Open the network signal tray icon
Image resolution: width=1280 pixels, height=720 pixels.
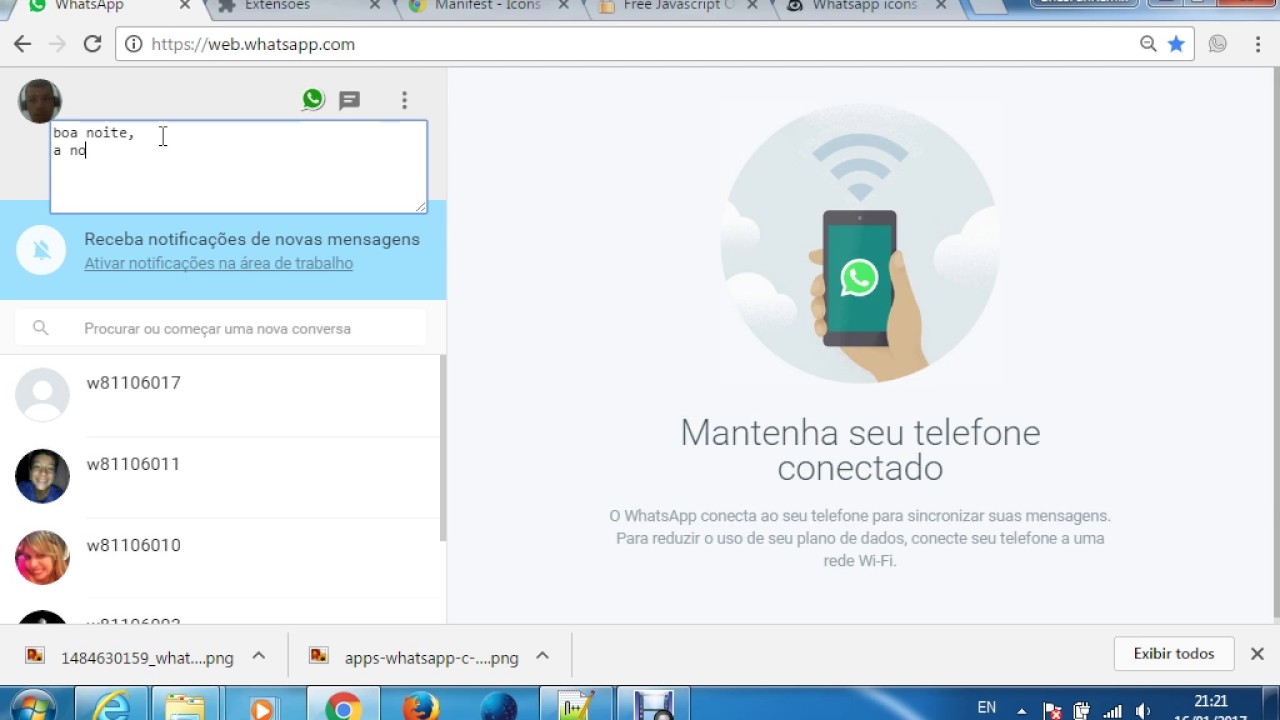coord(1112,711)
